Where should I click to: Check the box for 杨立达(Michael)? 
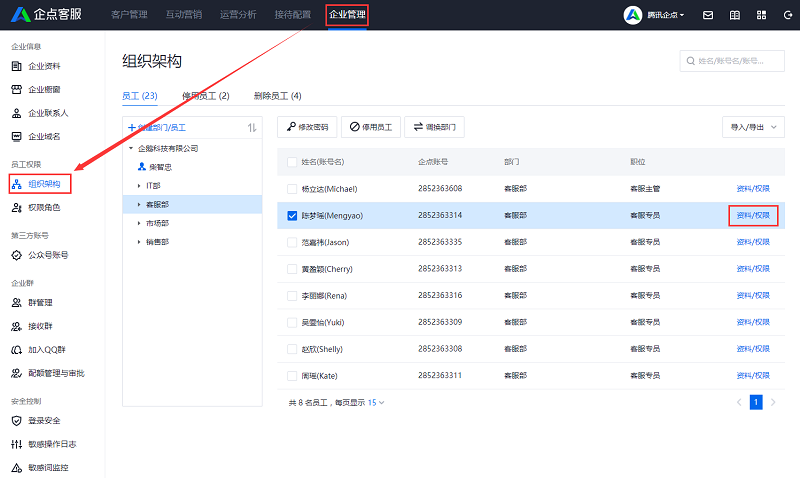[x=292, y=188]
